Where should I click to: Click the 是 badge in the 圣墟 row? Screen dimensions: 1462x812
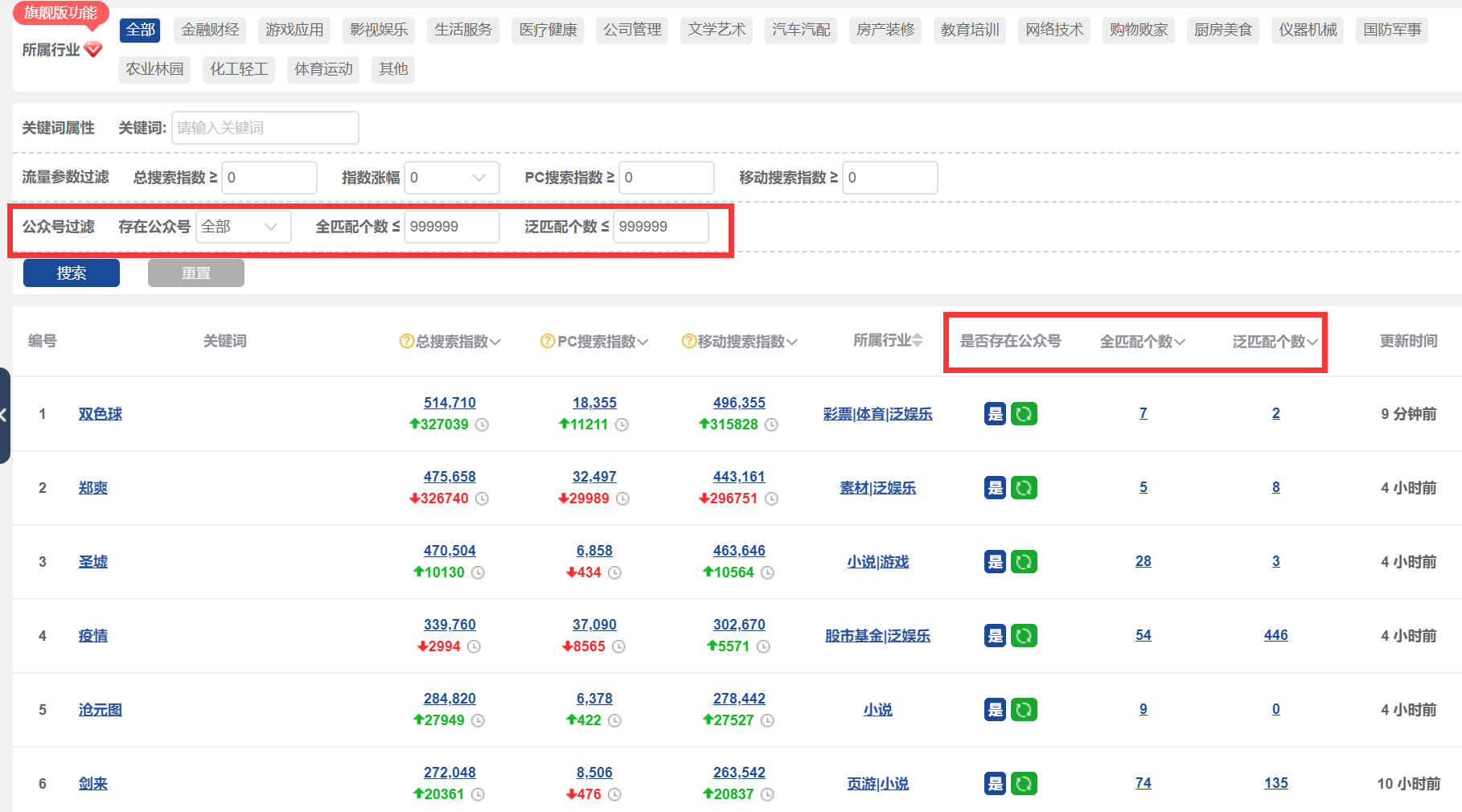tap(995, 561)
